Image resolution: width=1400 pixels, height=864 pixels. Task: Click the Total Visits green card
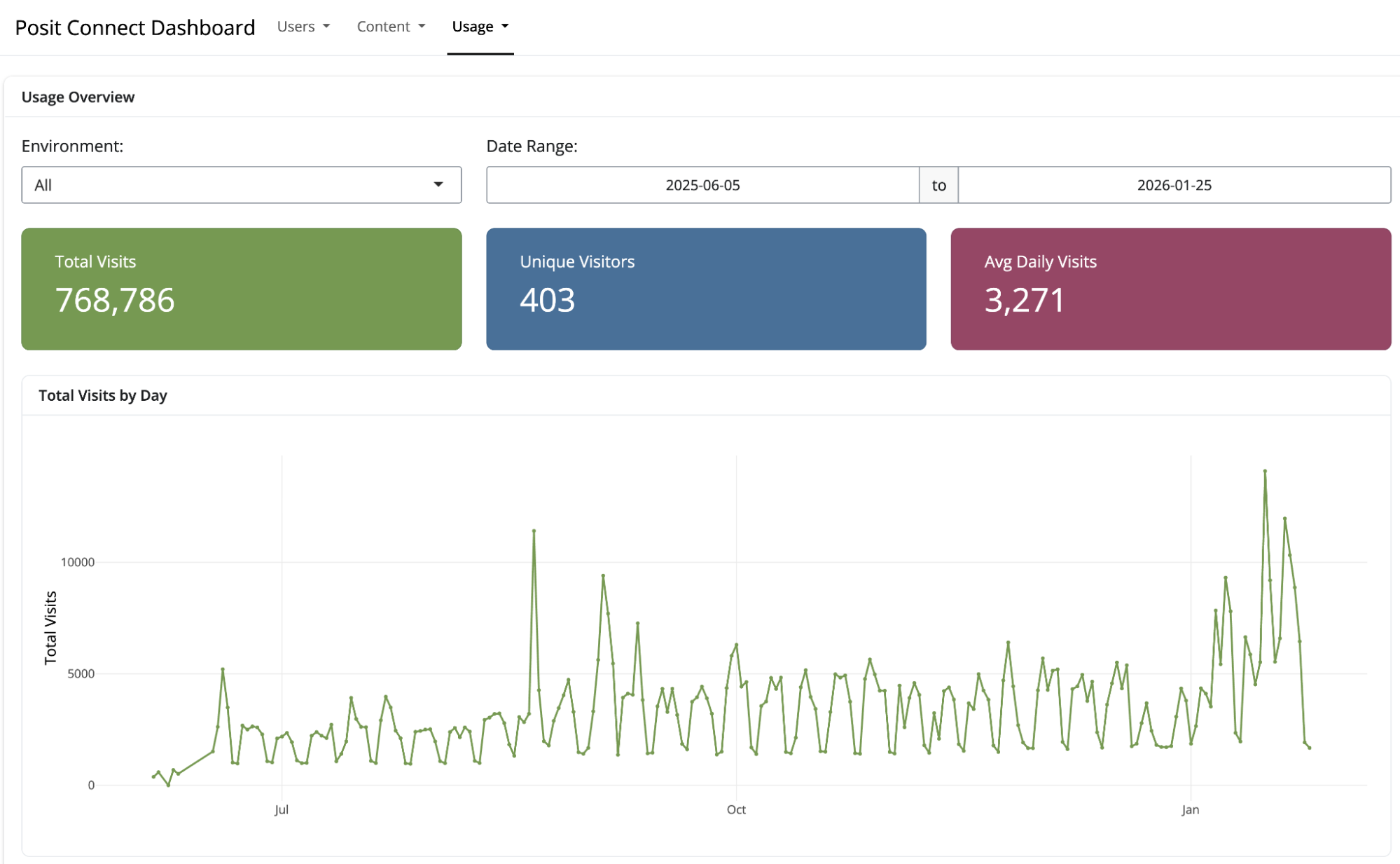click(x=241, y=289)
